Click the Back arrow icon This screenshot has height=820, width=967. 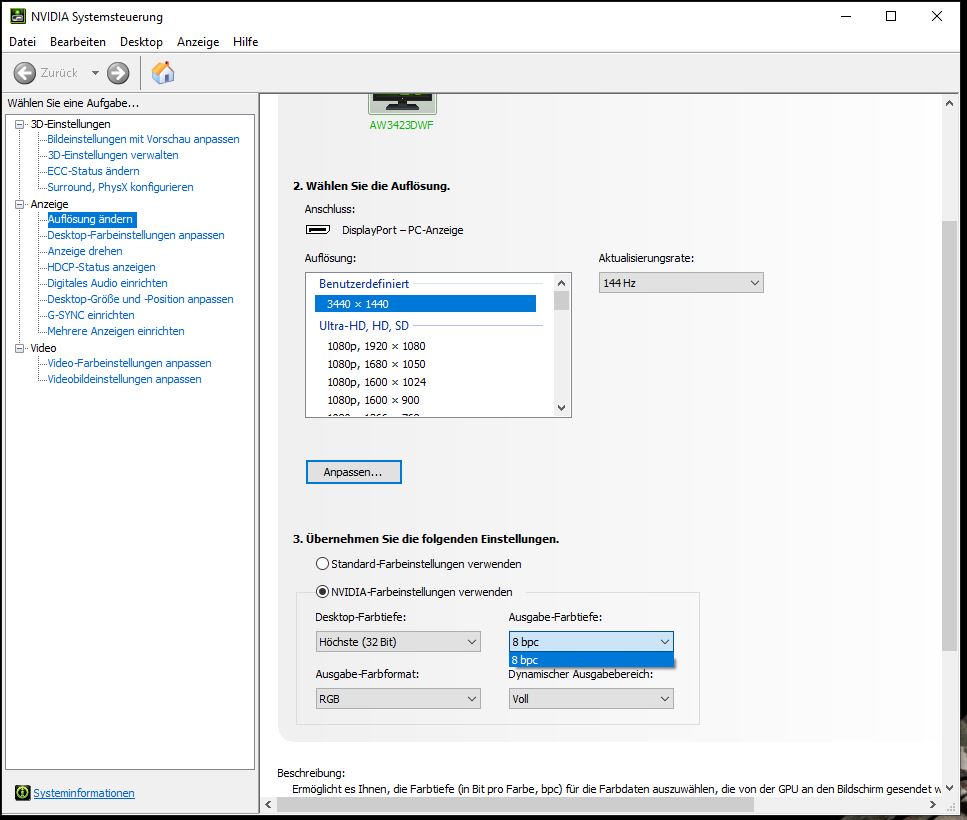pyautogui.click(x=25, y=73)
